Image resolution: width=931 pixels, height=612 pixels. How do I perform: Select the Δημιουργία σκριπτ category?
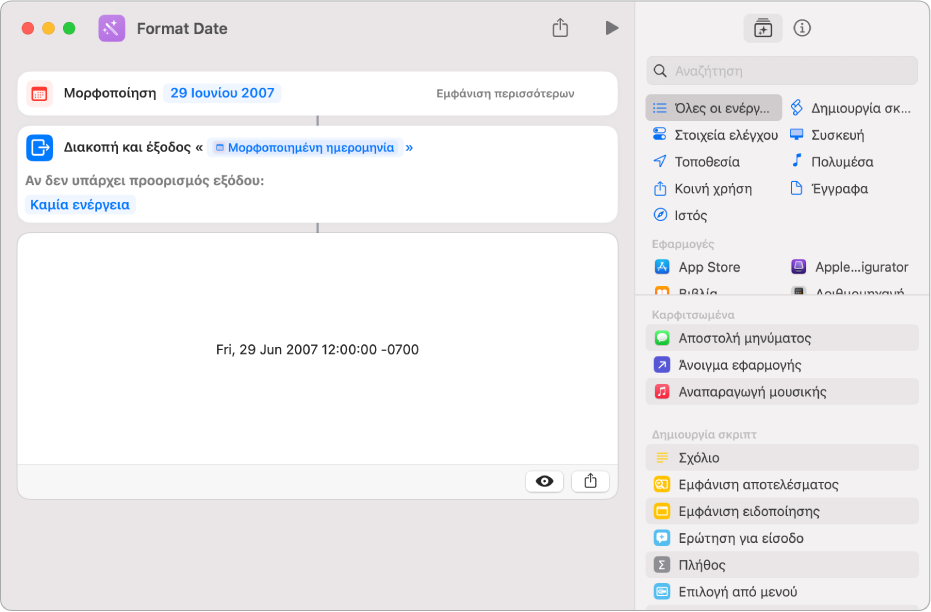click(850, 108)
